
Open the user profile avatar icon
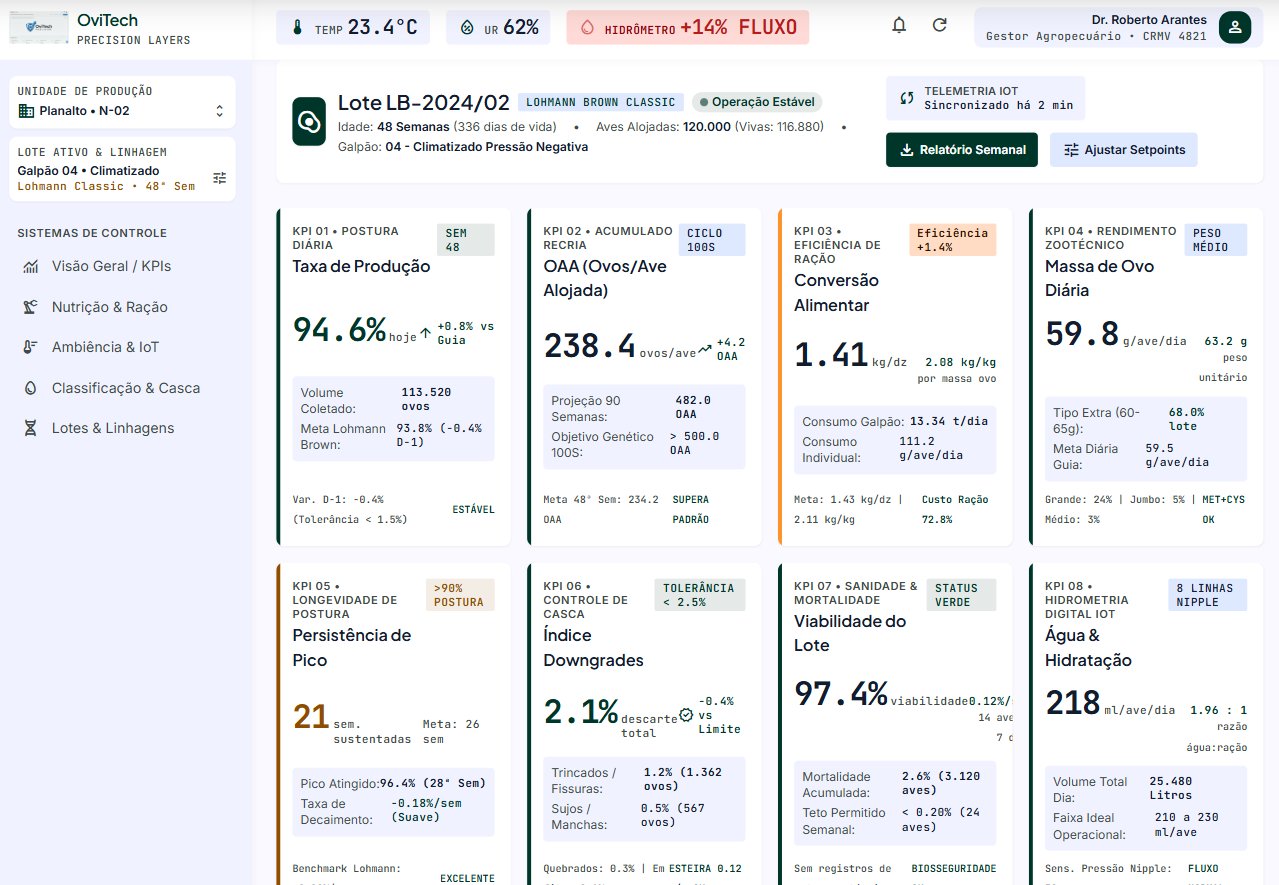(x=1235, y=27)
